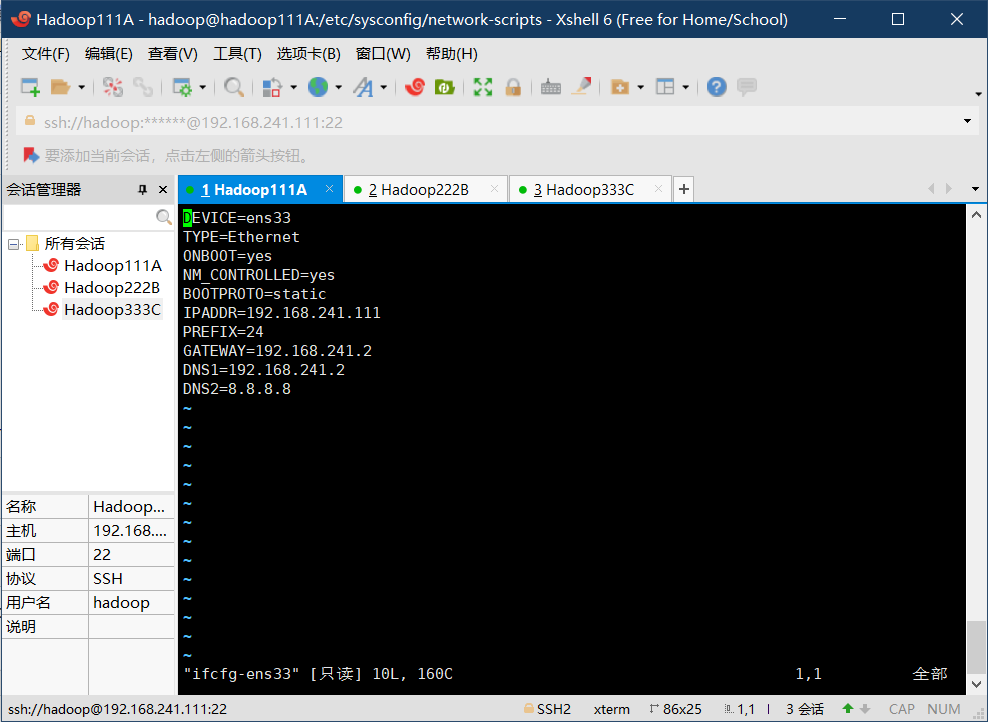Close the 3 Hadoop333C tab
Image resolution: width=988 pixels, height=722 pixels.
pyautogui.click(x=658, y=189)
